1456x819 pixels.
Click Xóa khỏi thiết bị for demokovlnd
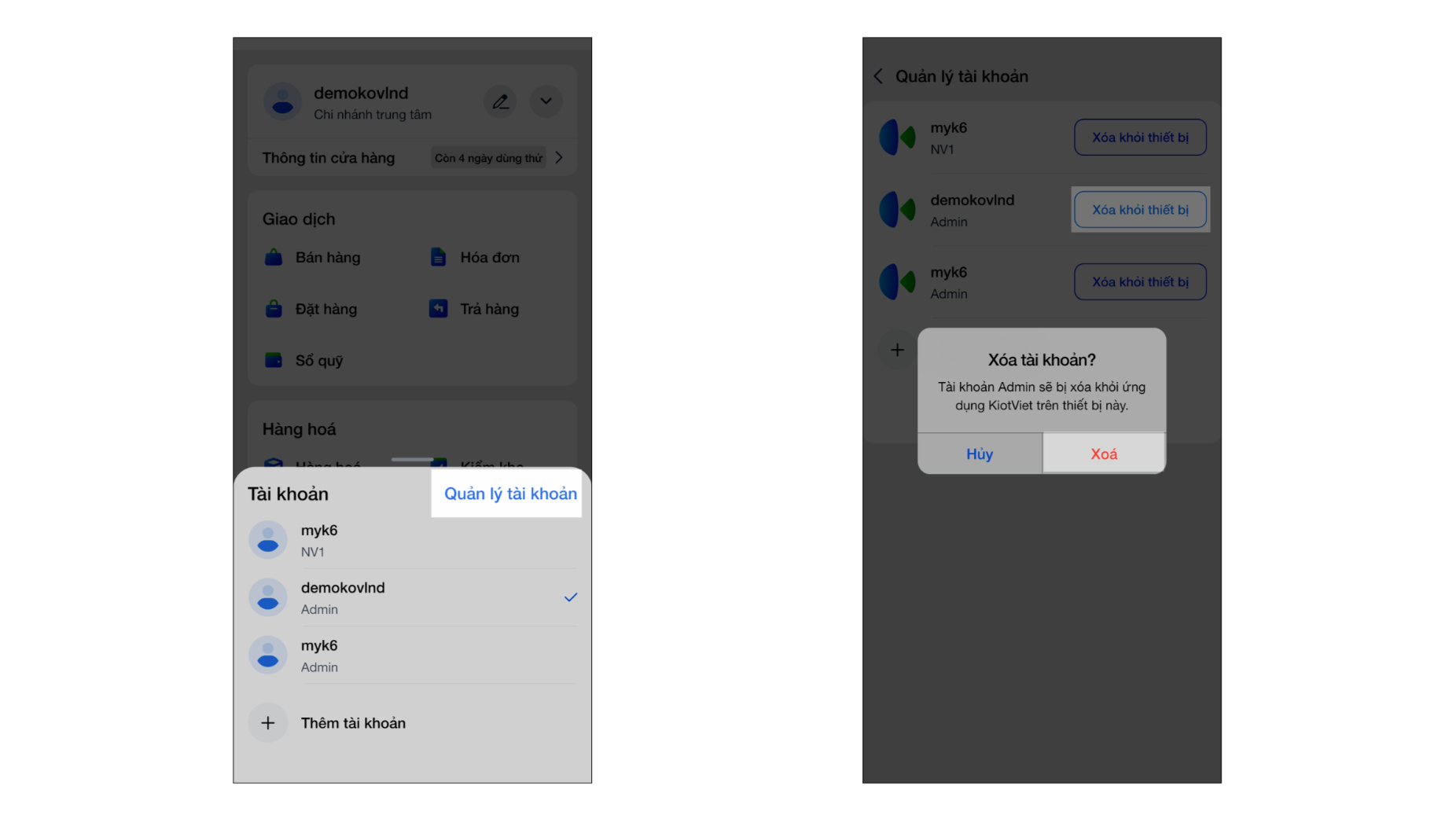pyautogui.click(x=1140, y=210)
